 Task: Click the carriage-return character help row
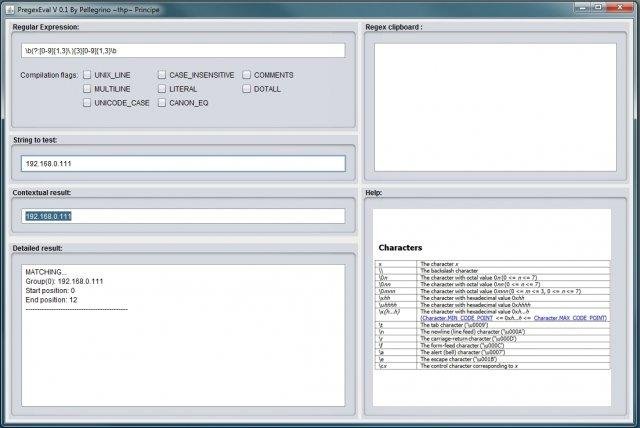tap(492, 339)
